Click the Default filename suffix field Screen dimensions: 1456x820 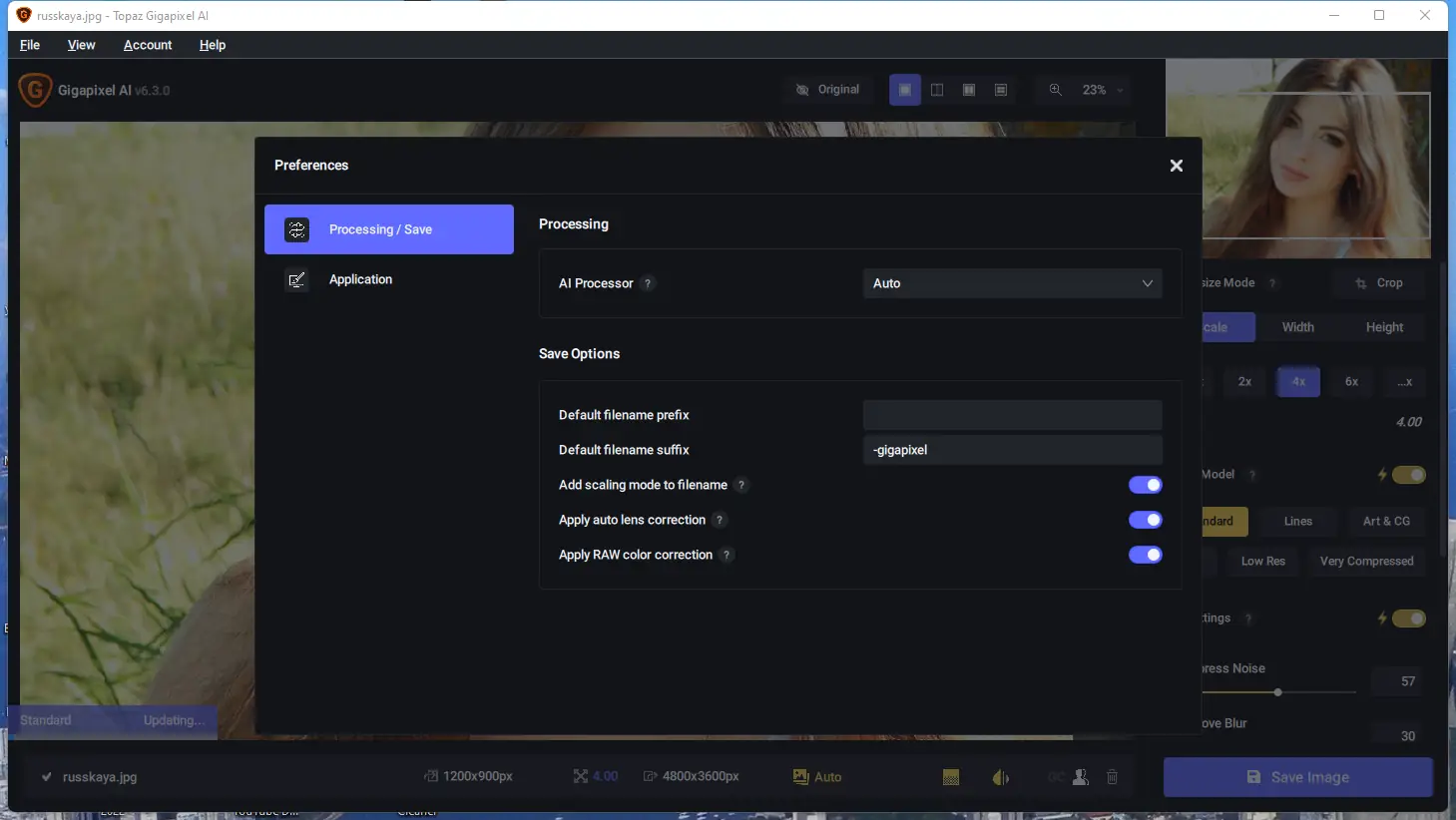[1012, 450]
